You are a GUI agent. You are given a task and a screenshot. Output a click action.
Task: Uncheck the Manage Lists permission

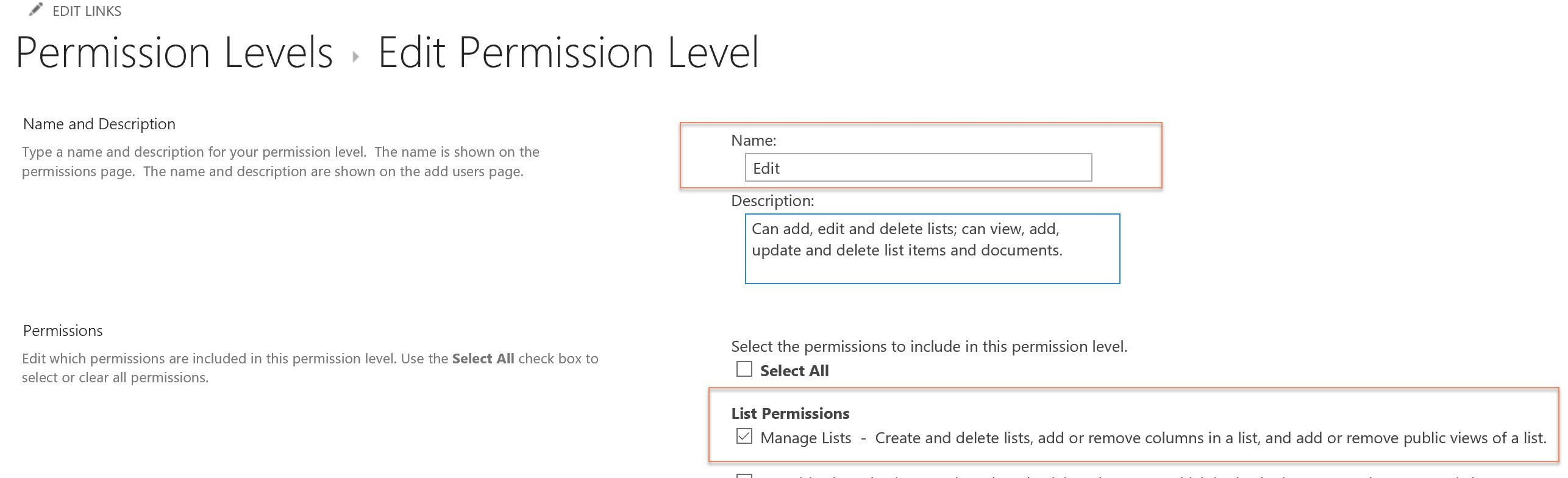point(745,438)
